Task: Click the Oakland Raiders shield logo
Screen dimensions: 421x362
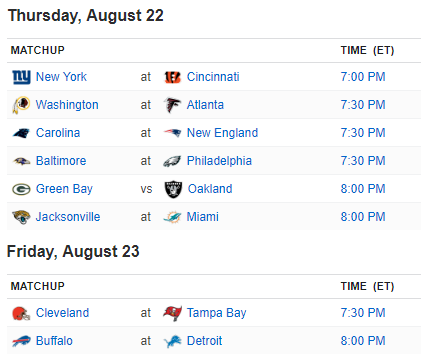Action: pos(173,189)
